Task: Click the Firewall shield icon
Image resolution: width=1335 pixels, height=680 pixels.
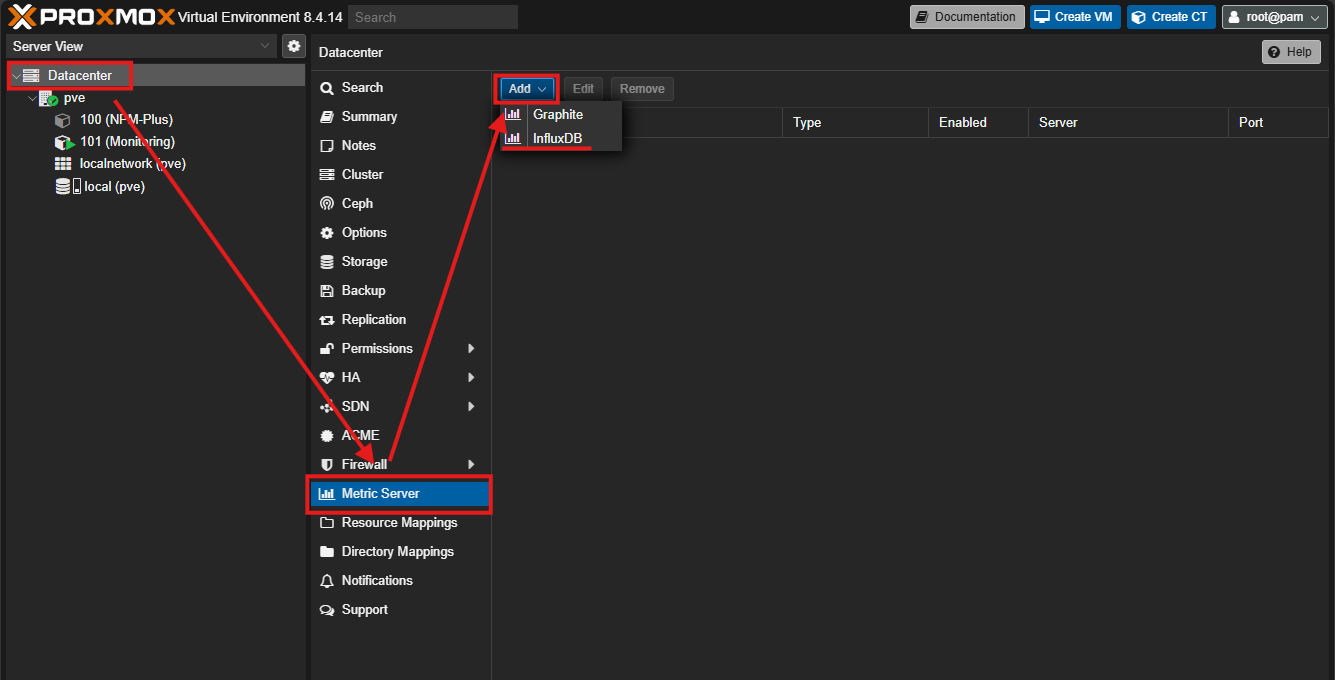Action: [x=326, y=465]
